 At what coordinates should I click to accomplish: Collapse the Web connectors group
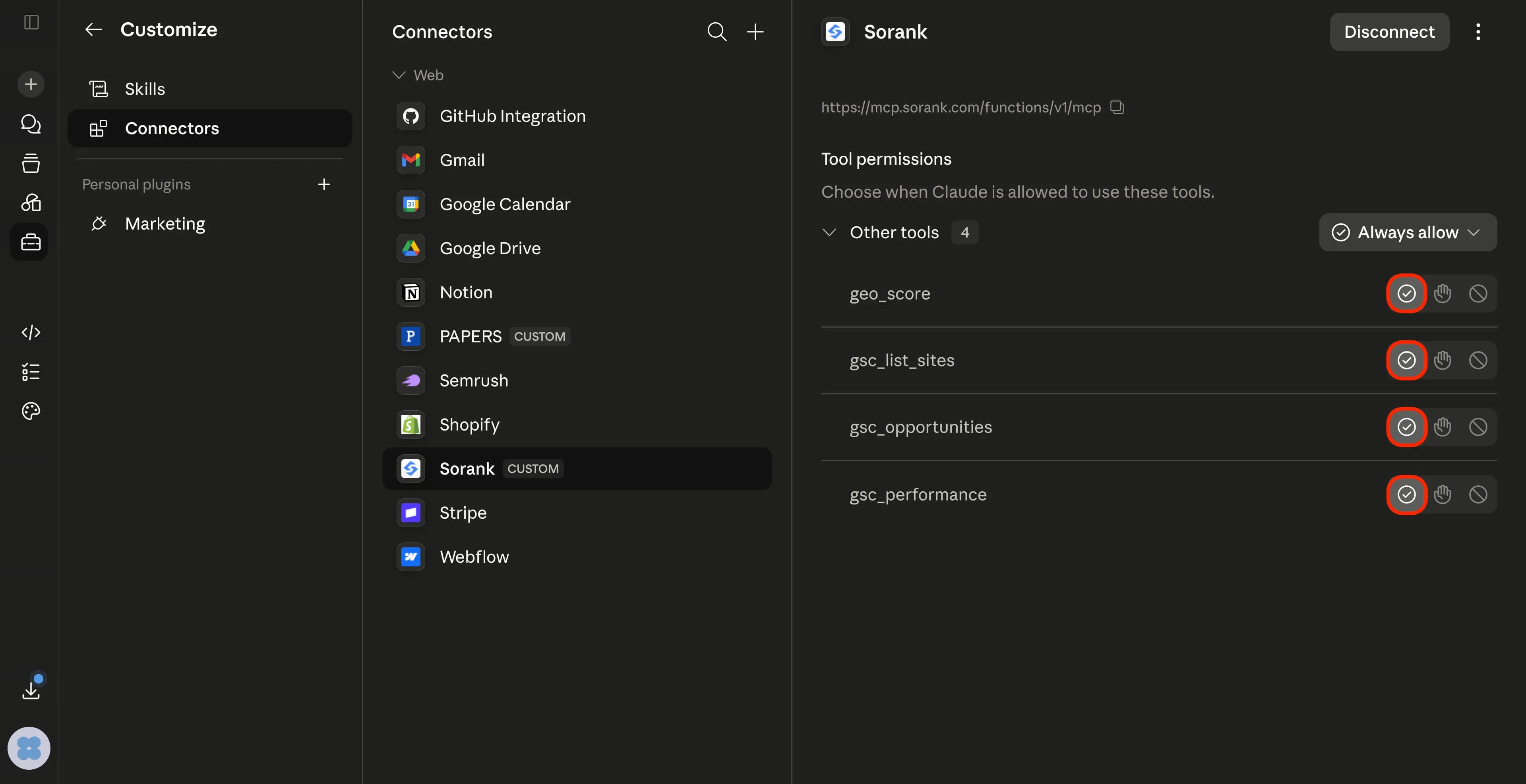(399, 75)
